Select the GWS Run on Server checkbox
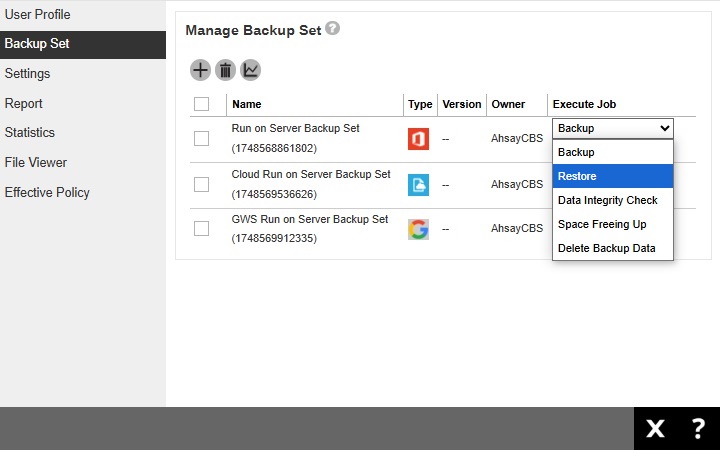 201,229
